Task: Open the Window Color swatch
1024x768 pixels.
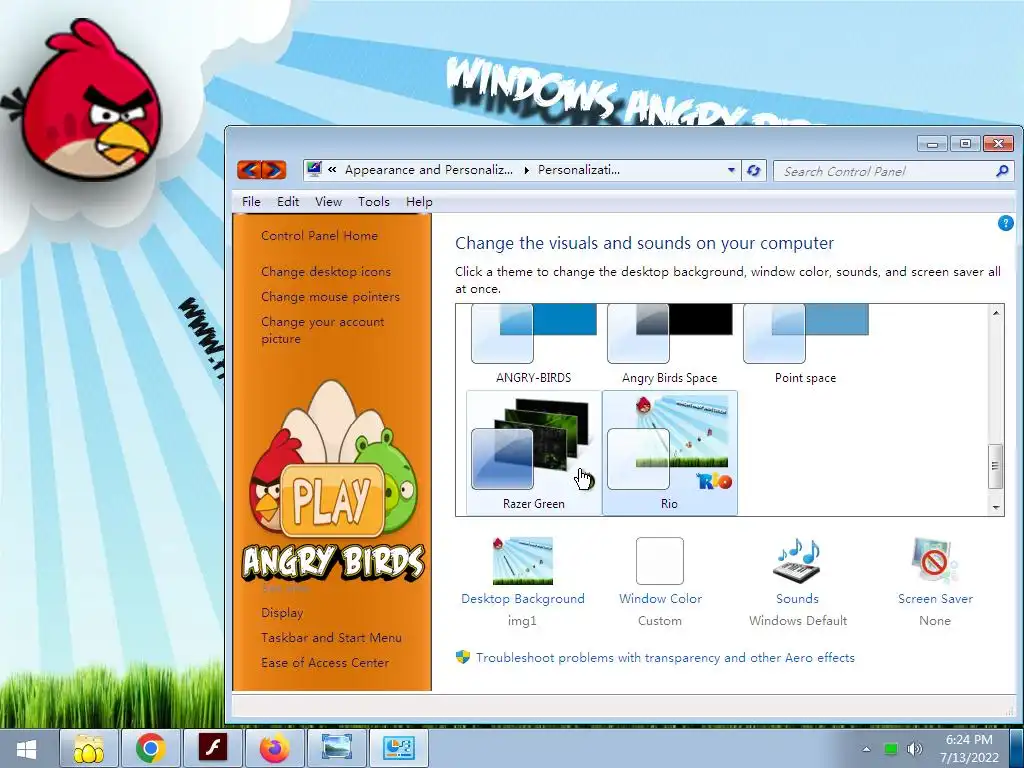Action: 660,560
